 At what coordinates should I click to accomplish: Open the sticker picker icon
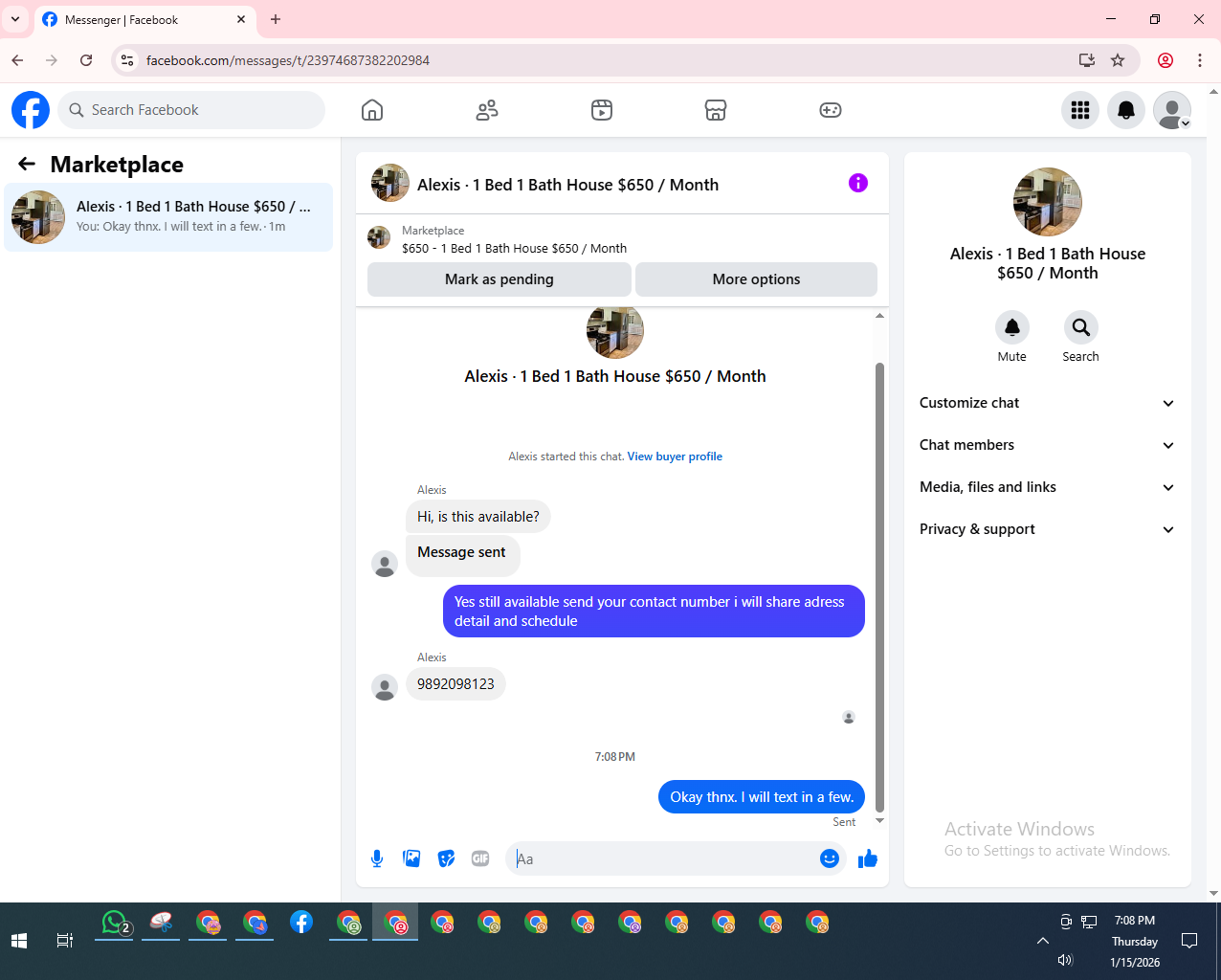(x=447, y=858)
